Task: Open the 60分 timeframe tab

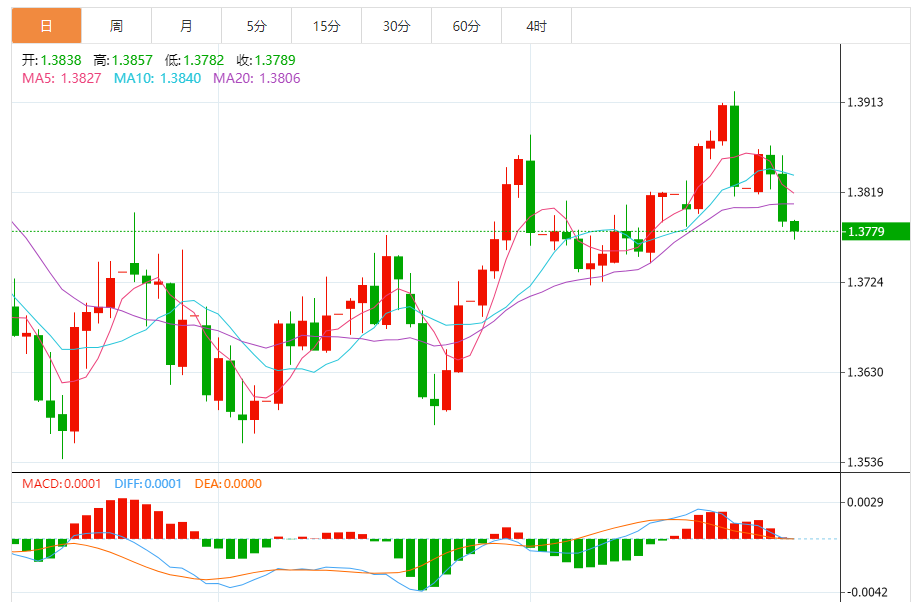Action: (467, 26)
